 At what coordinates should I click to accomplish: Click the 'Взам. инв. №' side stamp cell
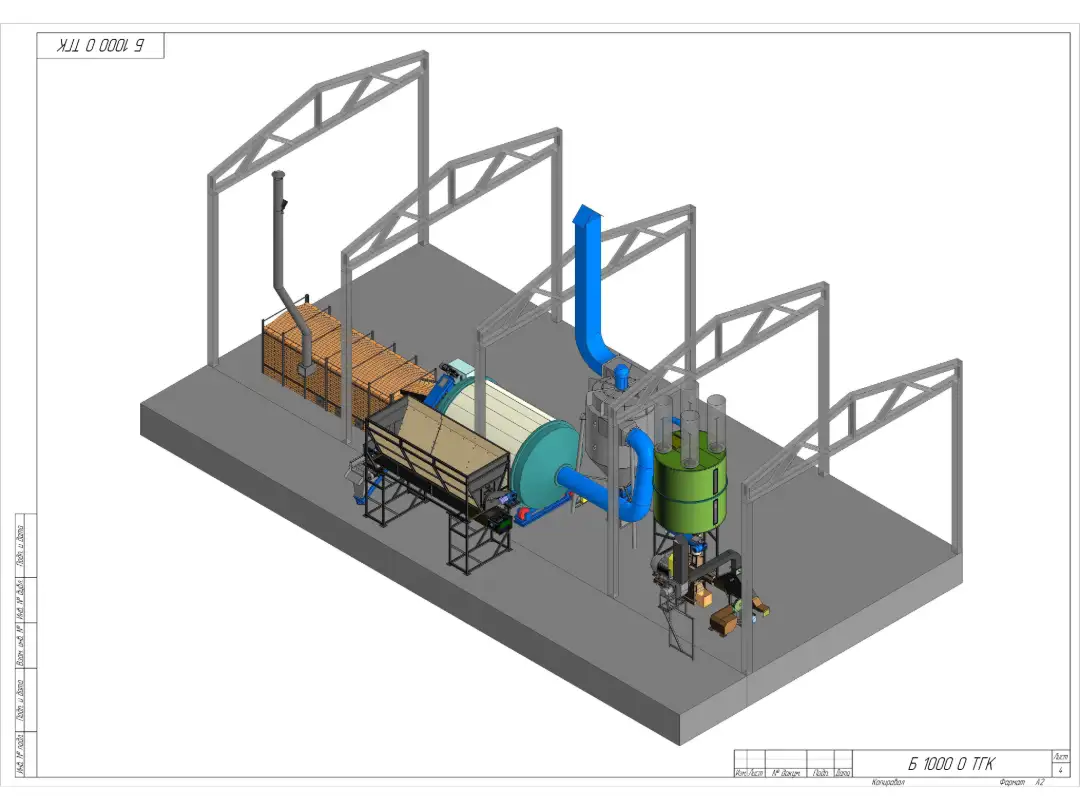21,646
